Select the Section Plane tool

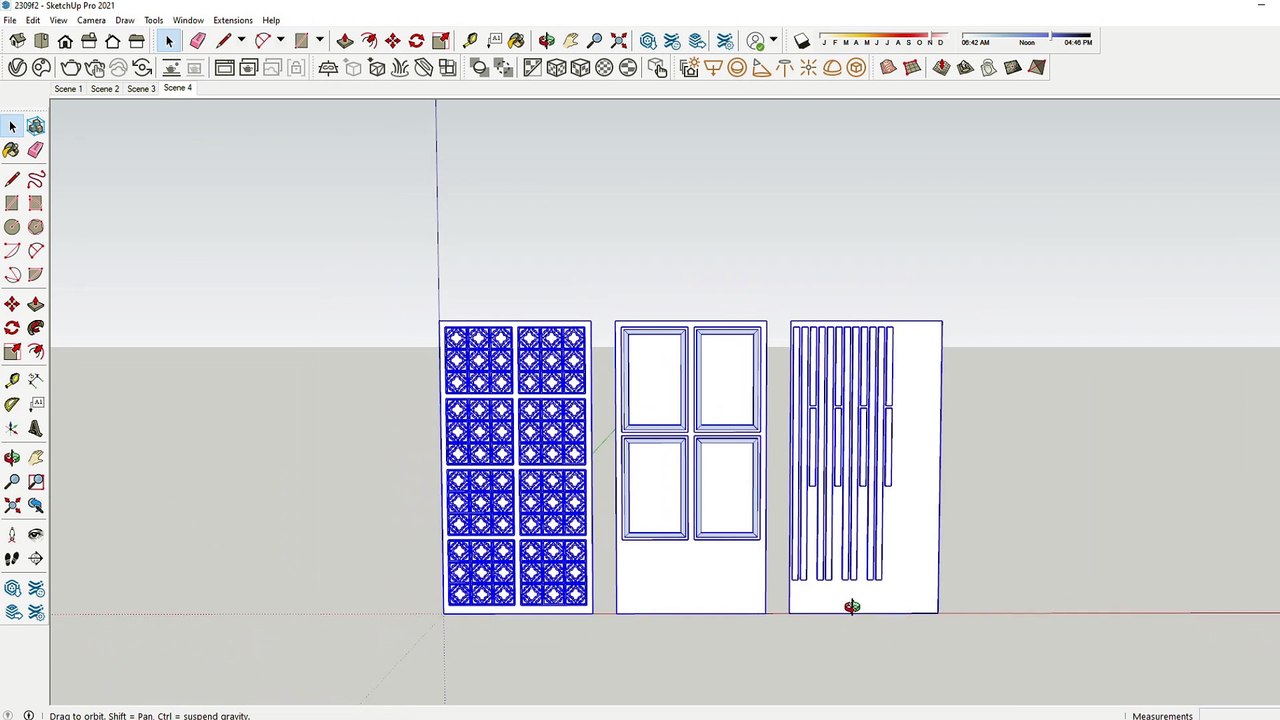click(x=36, y=559)
